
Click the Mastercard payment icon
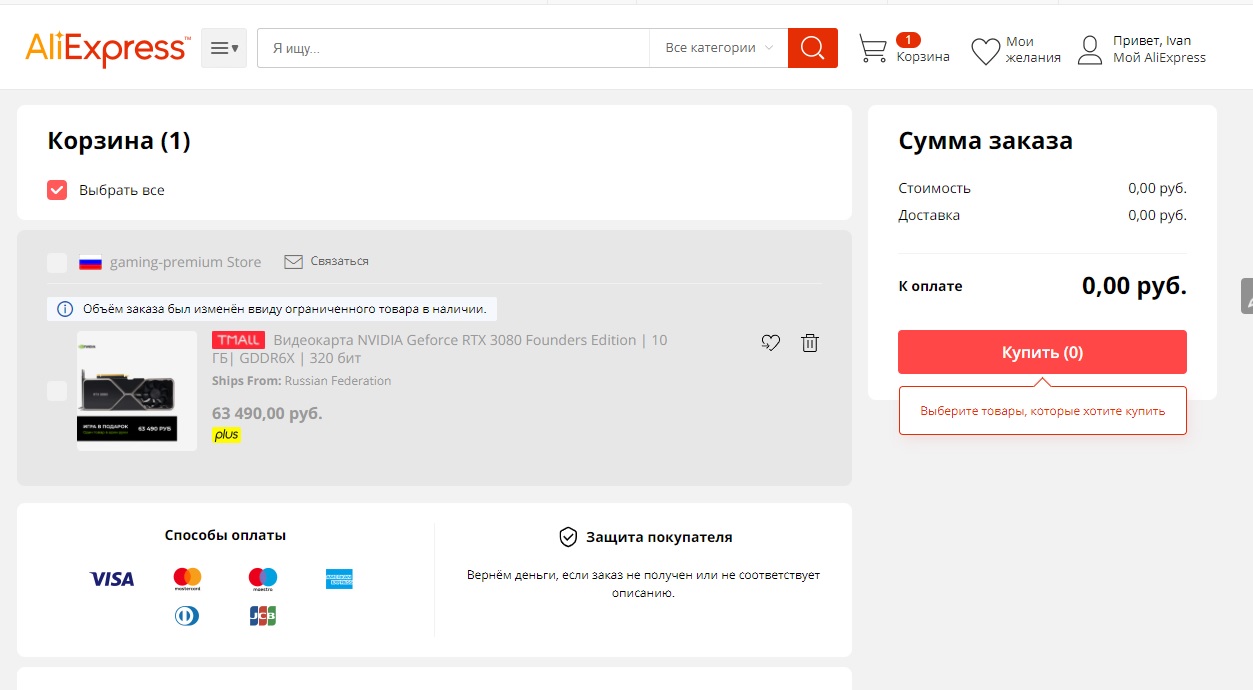[x=187, y=579]
